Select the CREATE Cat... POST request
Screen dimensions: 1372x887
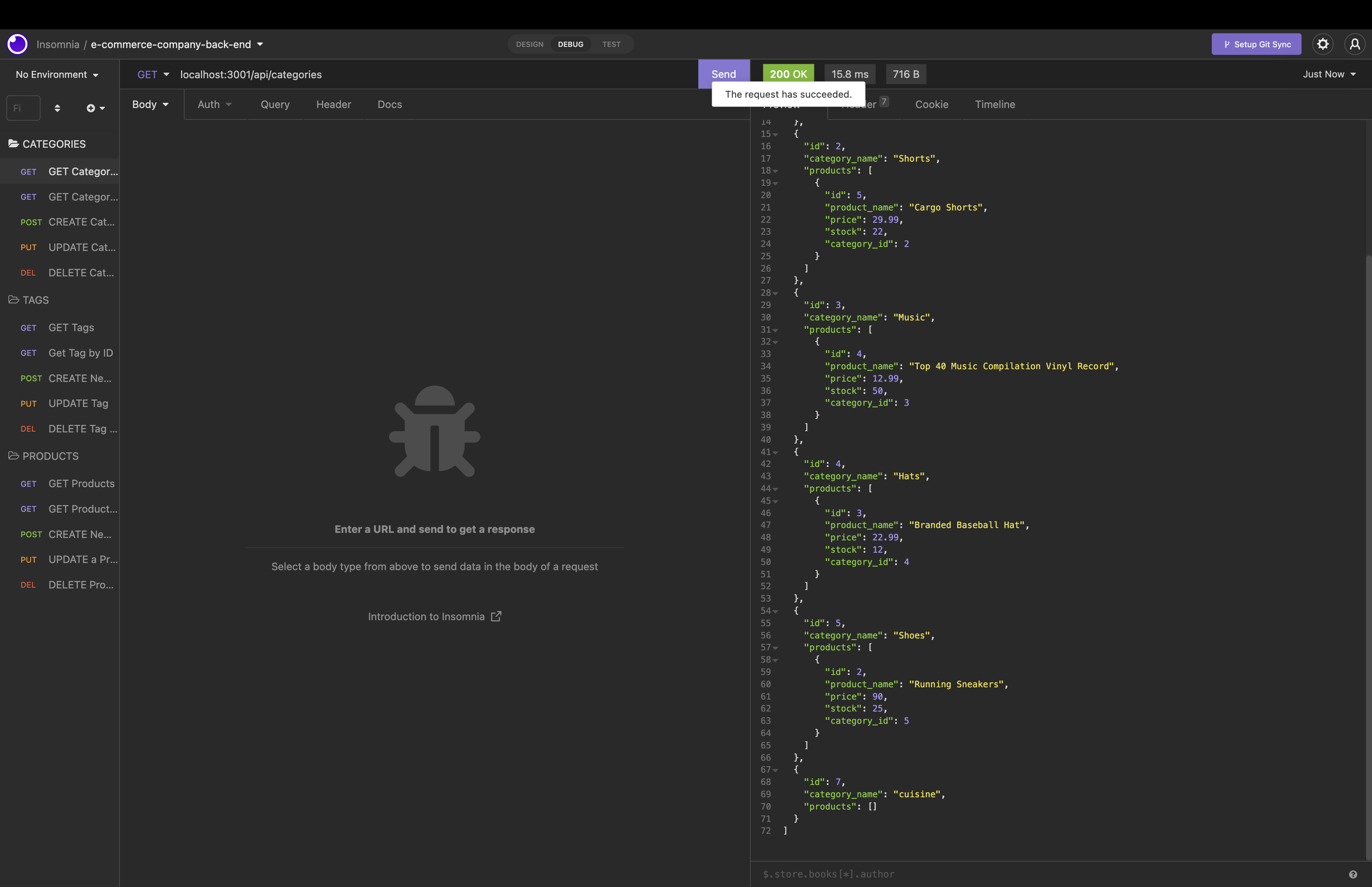(x=60, y=222)
